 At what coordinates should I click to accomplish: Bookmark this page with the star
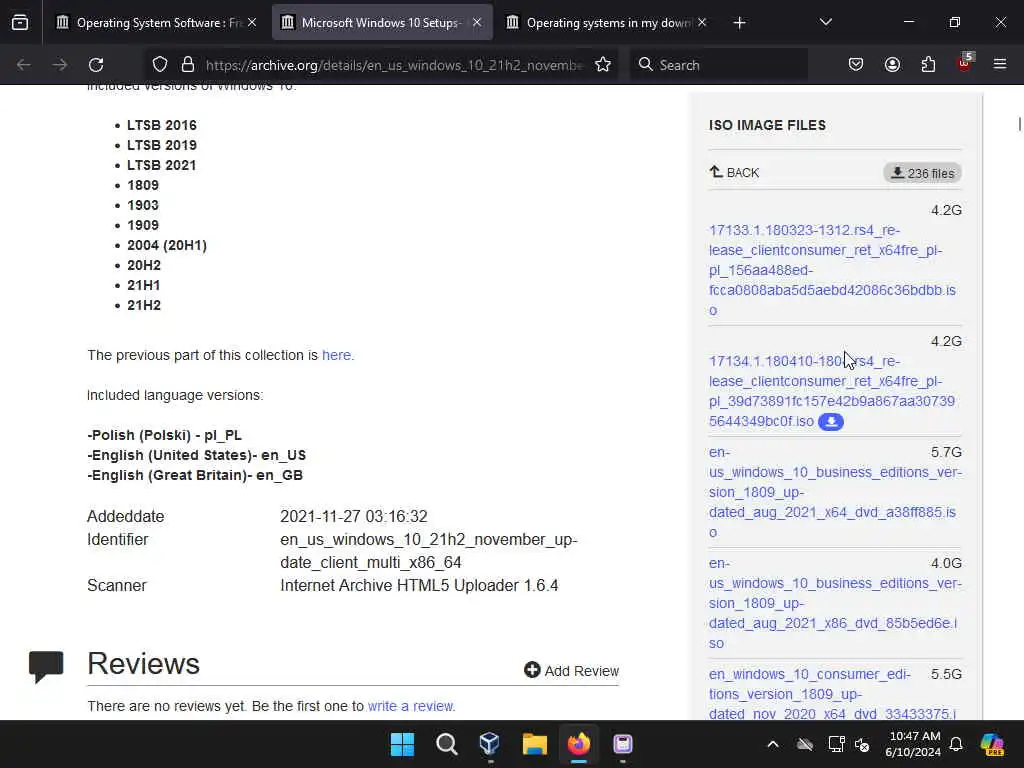[x=603, y=65]
